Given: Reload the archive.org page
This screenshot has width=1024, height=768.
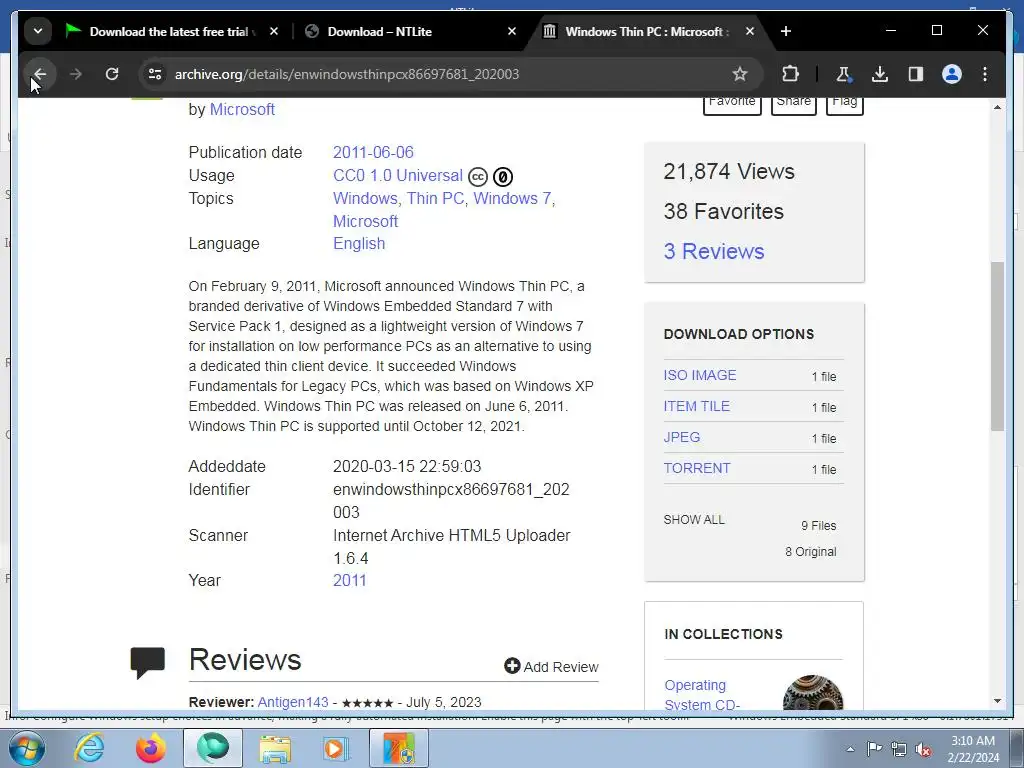Looking at the screenshot, I should [112, 74].
